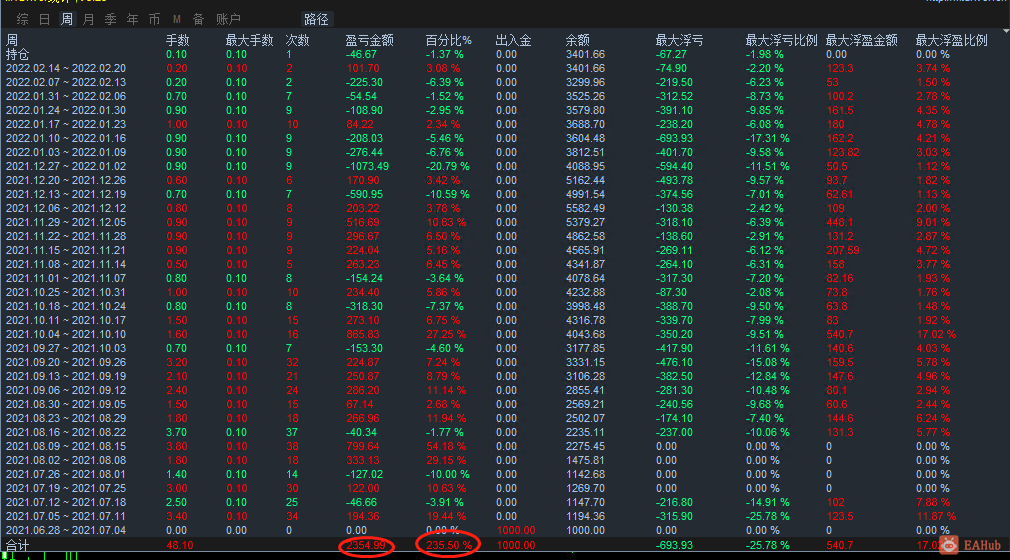Viewport: 1010px width, 560px height.
Task: Click the 余额 column header
Action: coord(577,40)
